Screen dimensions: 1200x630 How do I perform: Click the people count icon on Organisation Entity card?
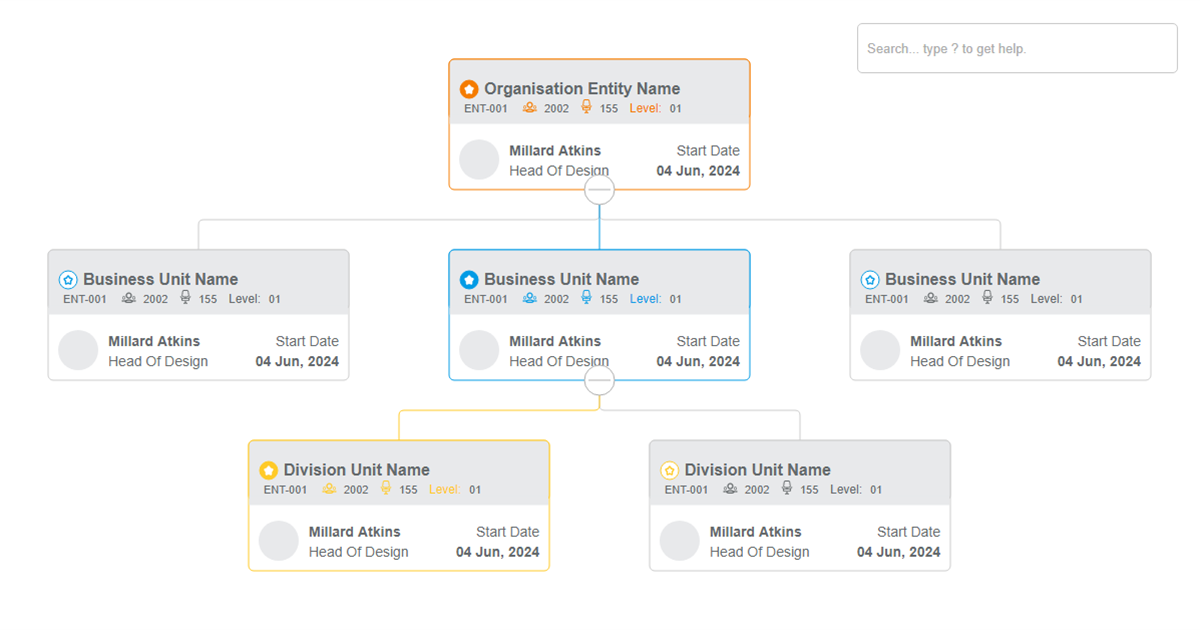tap(529, 107)
